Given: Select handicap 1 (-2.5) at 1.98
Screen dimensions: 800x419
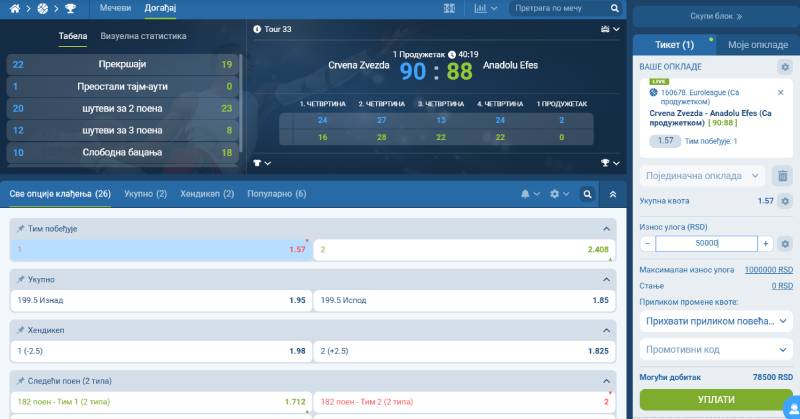Looking at the screenshot, I should pos(161,351).
